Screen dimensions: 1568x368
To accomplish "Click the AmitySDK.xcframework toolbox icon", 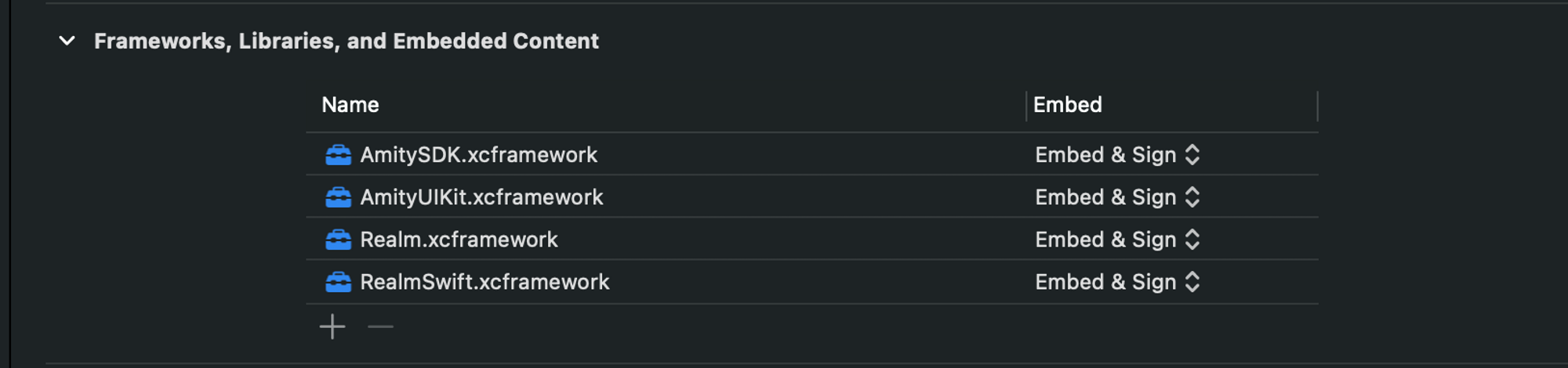I will pos(338,155).
